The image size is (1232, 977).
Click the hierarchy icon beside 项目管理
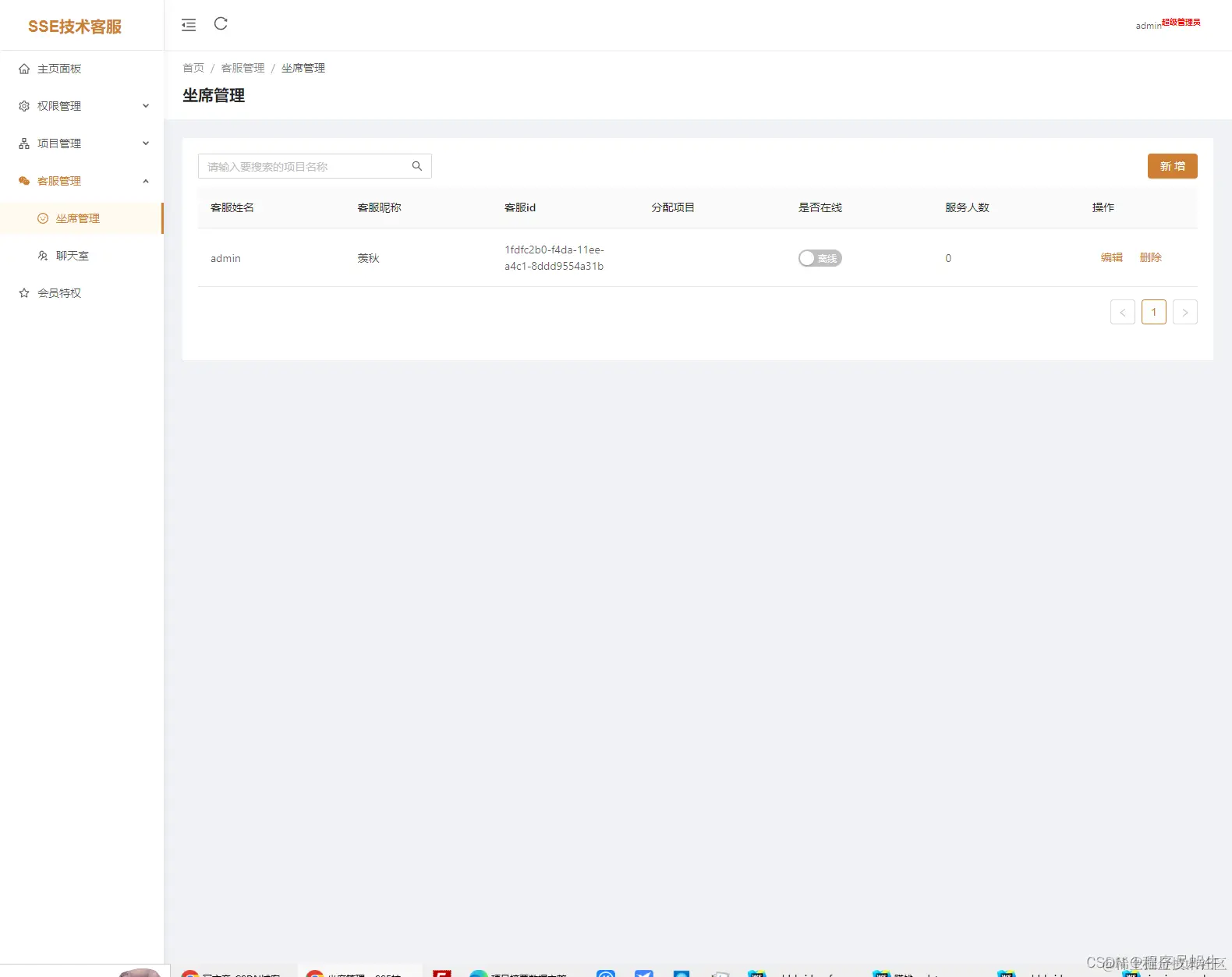coord(24,143)
